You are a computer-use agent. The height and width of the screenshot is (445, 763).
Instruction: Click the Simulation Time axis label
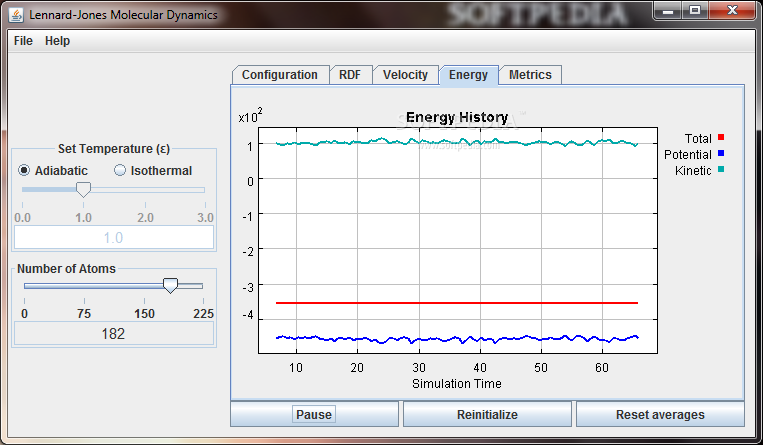click(x=456, y=384)
